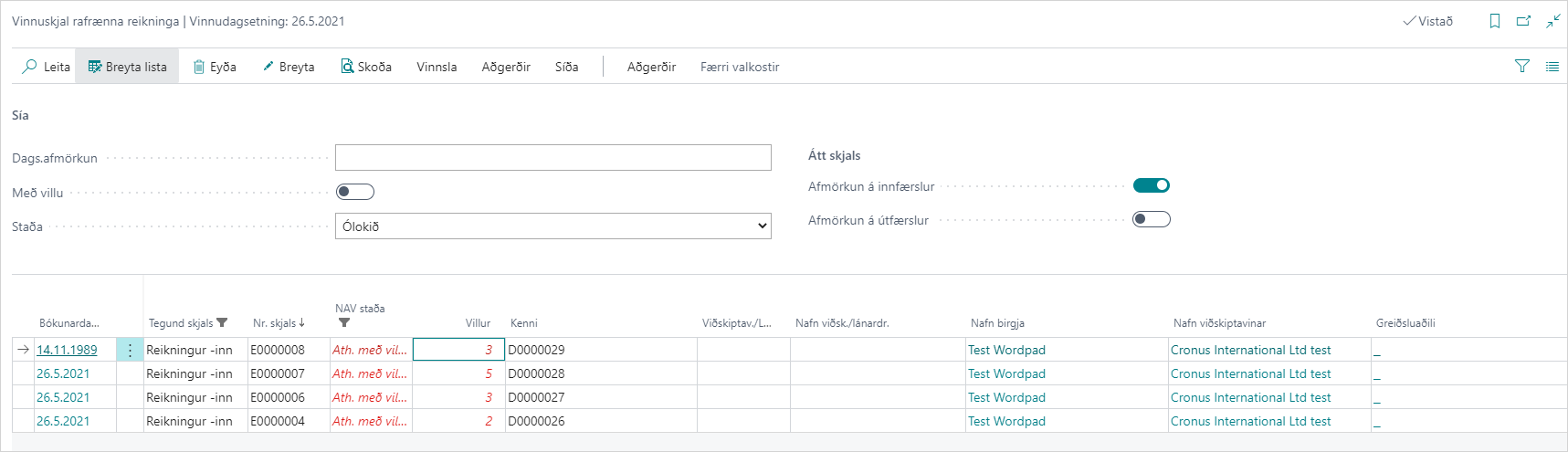Open the Síða menu
This screenshot has height=452, width=1568.
566,67
